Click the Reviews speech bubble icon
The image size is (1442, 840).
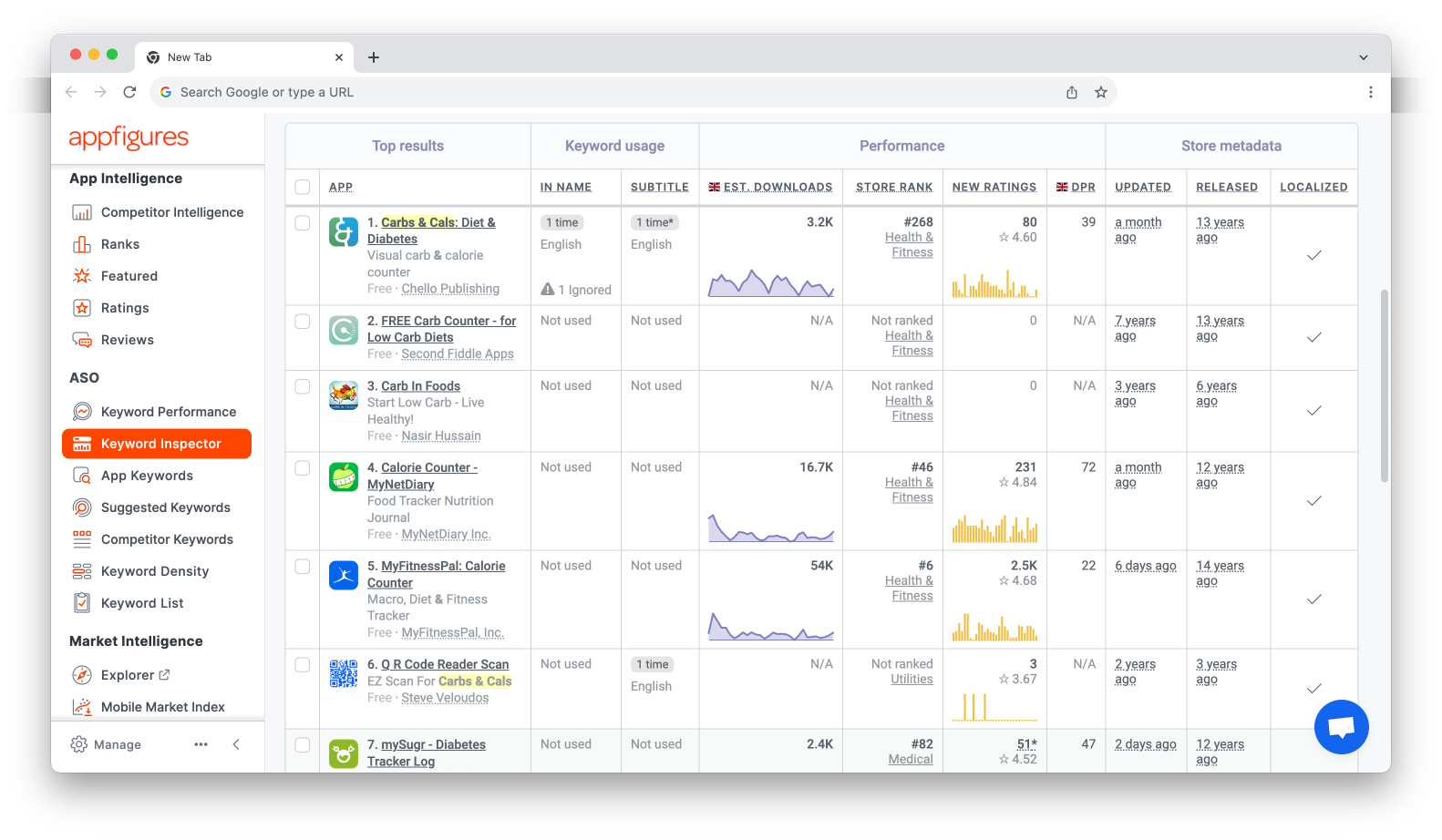click(82, 340)
